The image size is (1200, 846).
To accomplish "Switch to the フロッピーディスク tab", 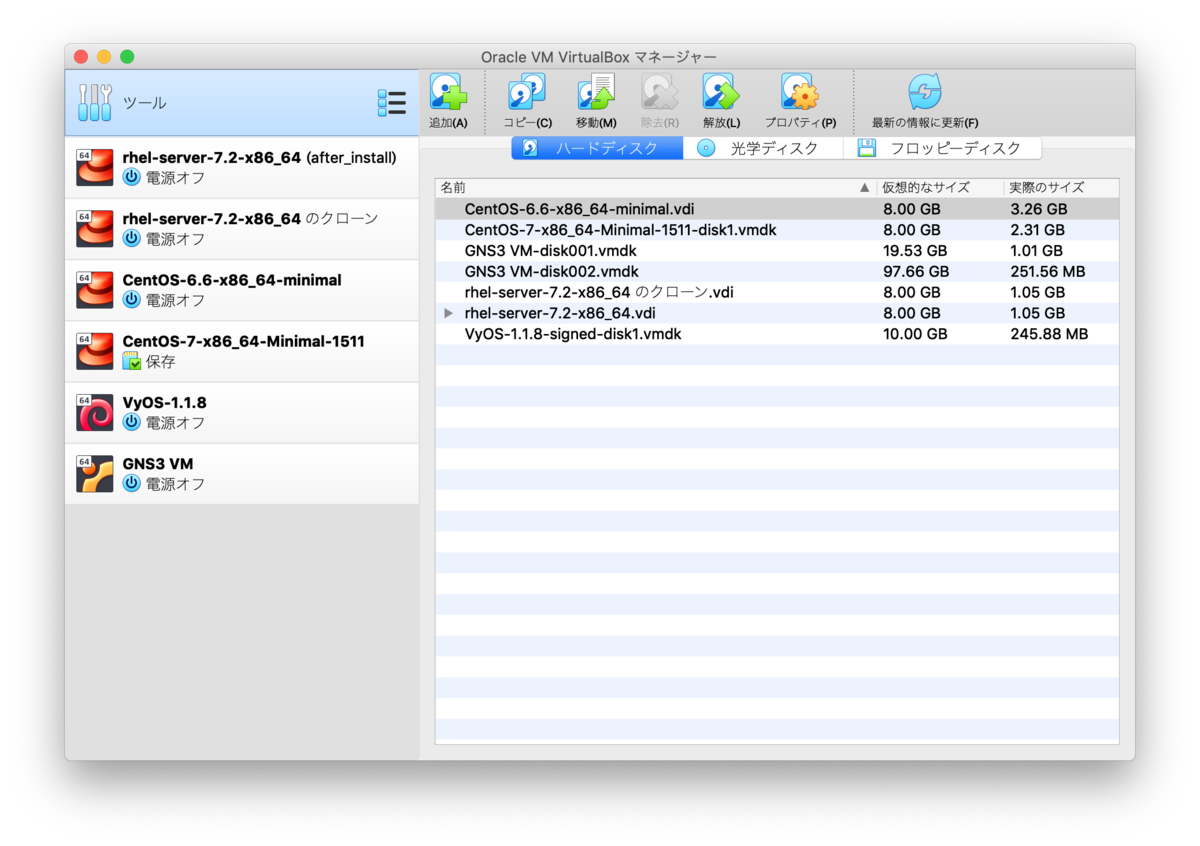I will point(942,148).
